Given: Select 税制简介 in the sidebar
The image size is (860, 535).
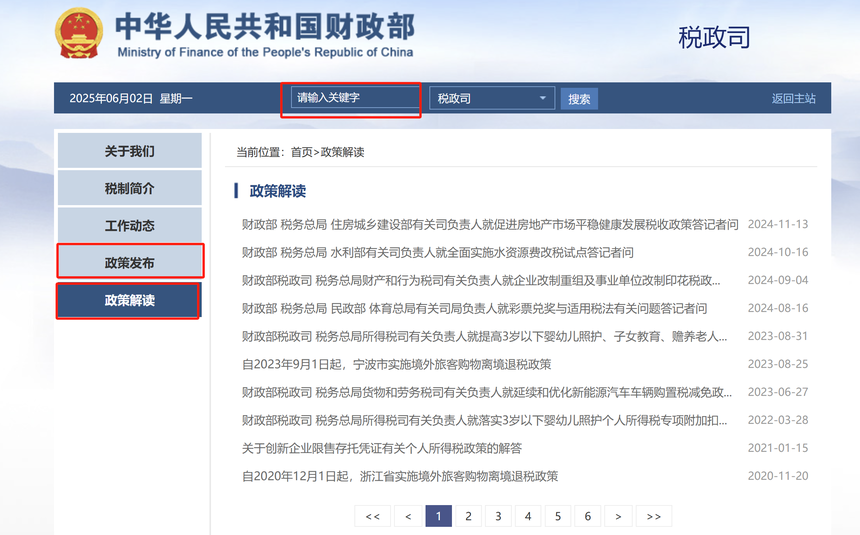Looking at the screenshot, I should coord(130,188).
